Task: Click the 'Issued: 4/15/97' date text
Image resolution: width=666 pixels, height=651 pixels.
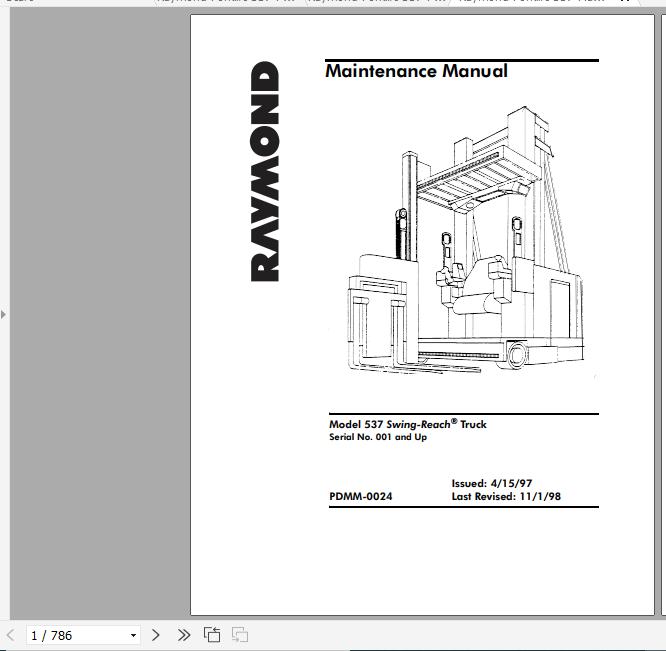Action: point(492,483)
